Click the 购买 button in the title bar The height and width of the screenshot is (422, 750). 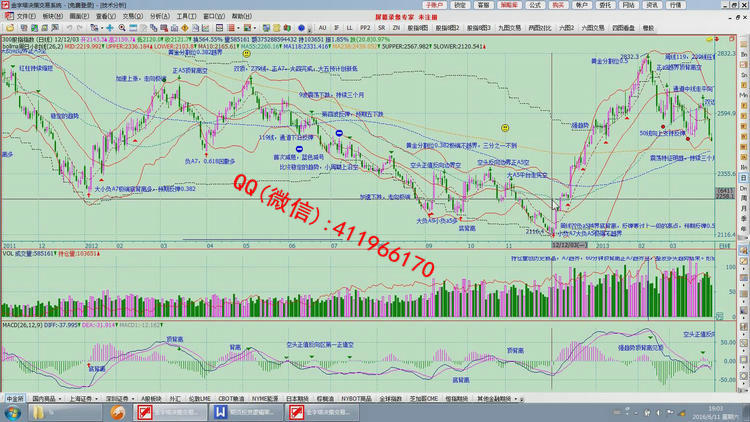pyautogui.click(x=558, y=5)
